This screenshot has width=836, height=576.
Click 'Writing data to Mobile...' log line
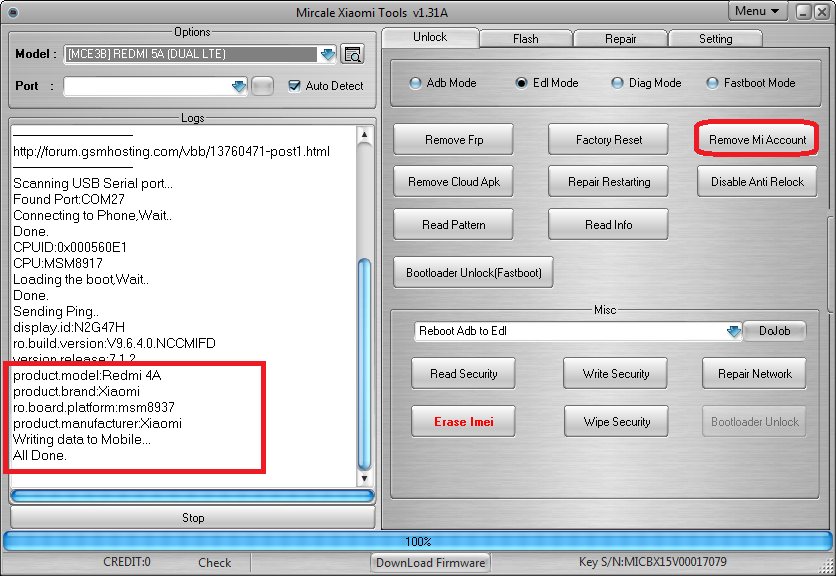tap(82, 439)
